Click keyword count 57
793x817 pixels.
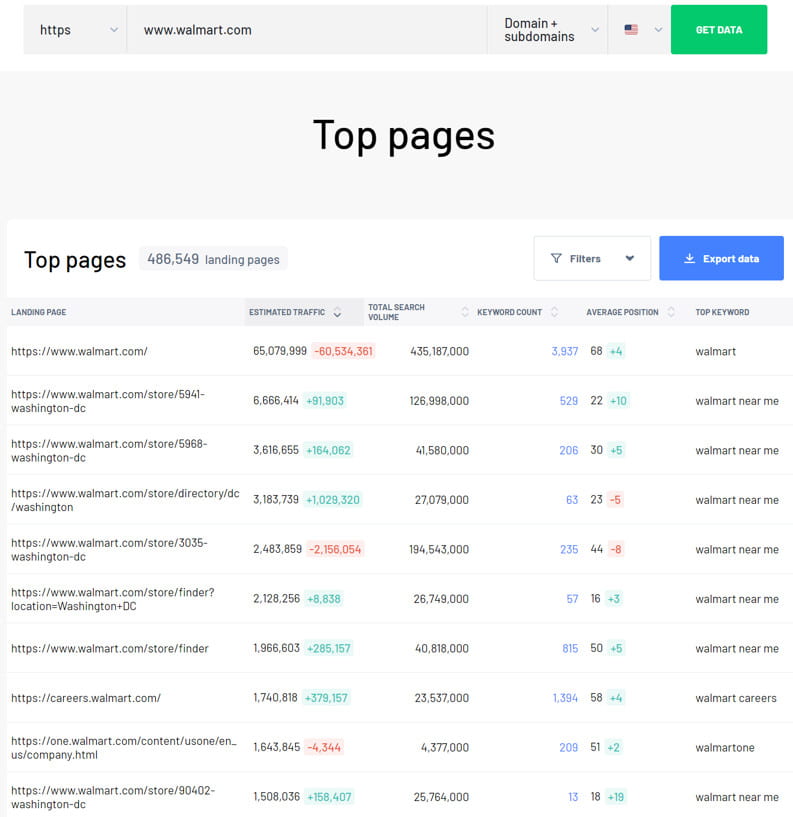click(x=572, y=599)
